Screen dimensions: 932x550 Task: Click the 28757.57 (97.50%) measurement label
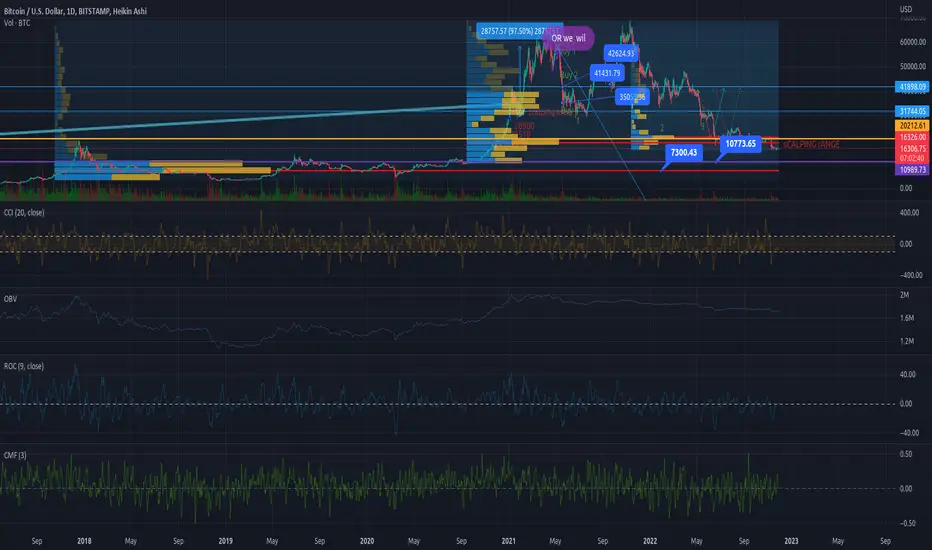(x=519, y=31)
